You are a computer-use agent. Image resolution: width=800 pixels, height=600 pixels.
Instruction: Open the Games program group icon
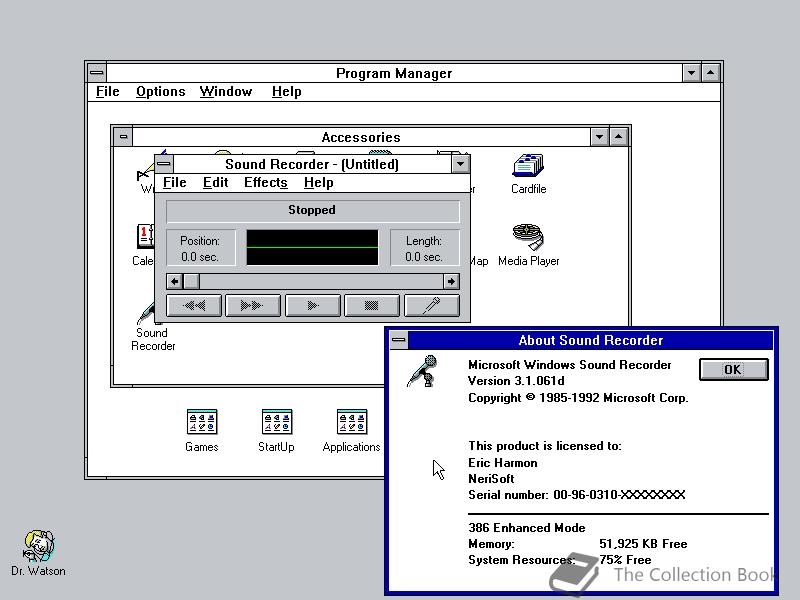point(202,431)
